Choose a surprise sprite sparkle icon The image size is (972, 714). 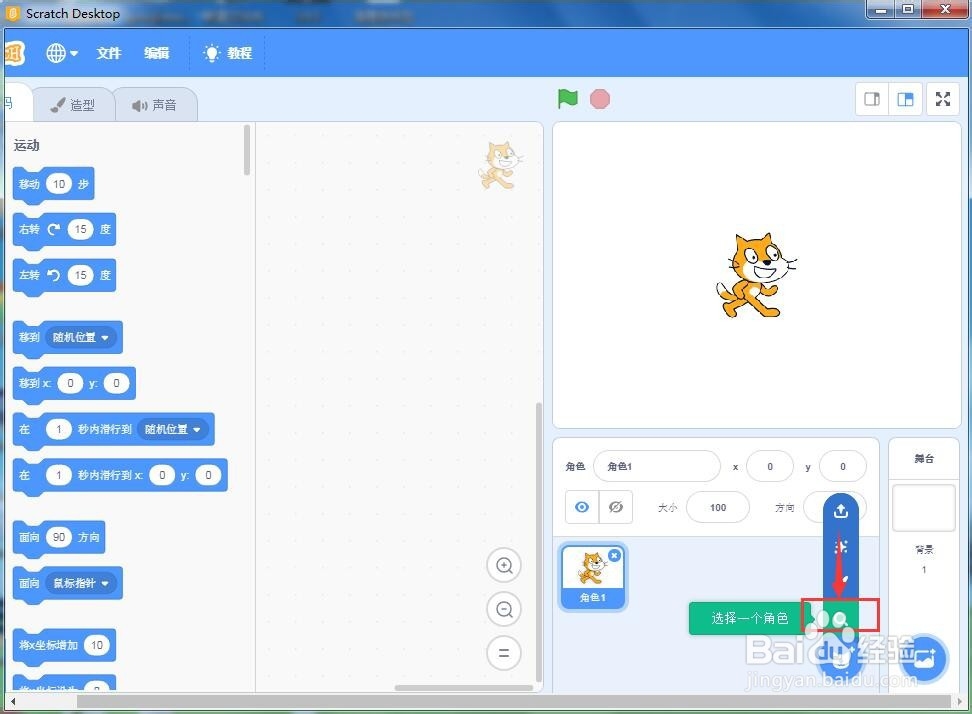click(x=841, y=547)
